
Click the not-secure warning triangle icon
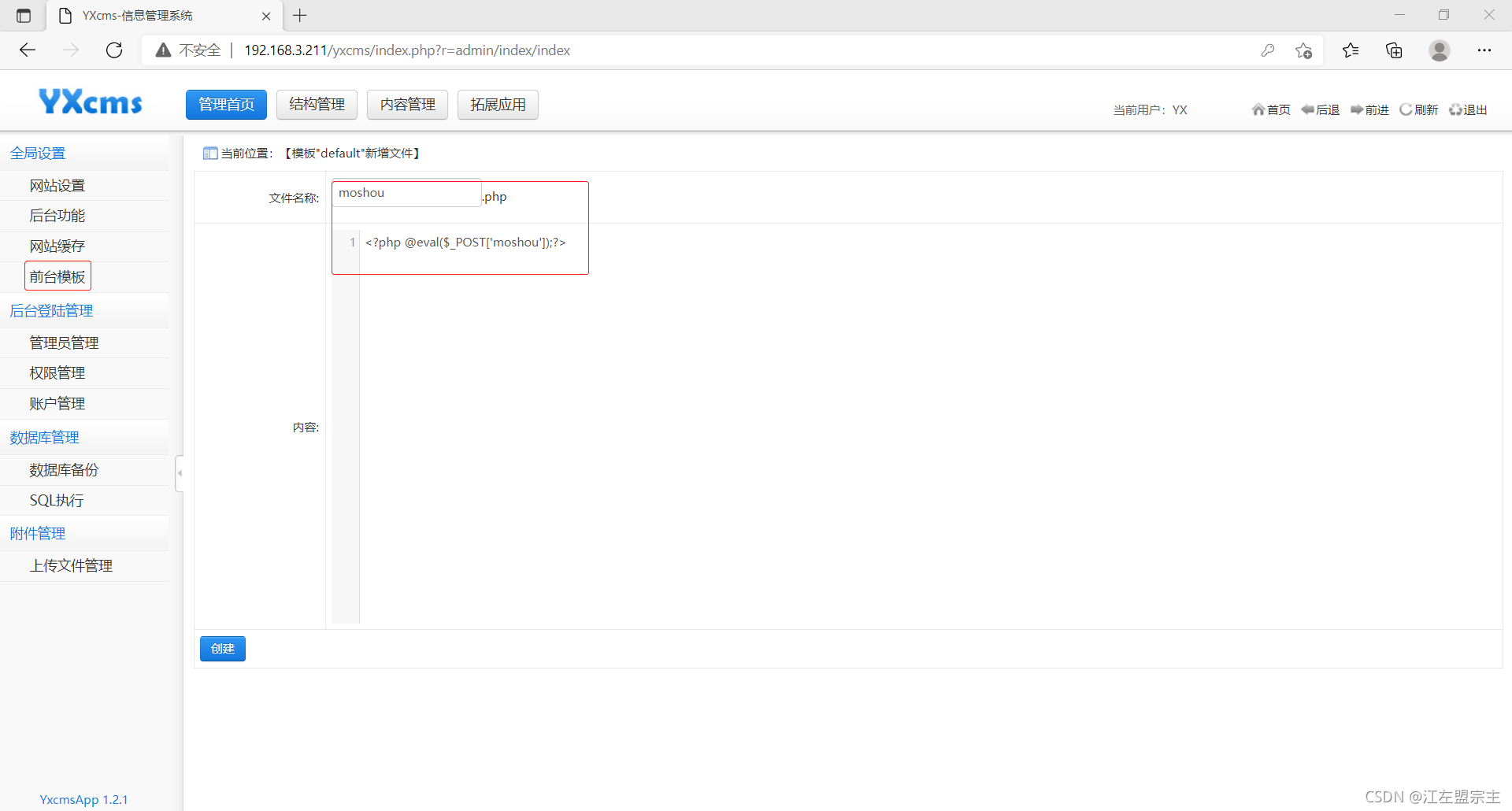tap(163, 50)
